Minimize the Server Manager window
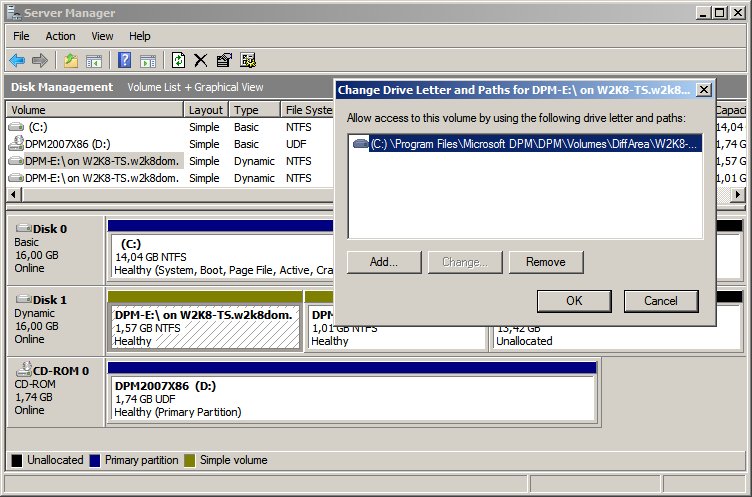752x497 pixels. [x=703, y=12]
